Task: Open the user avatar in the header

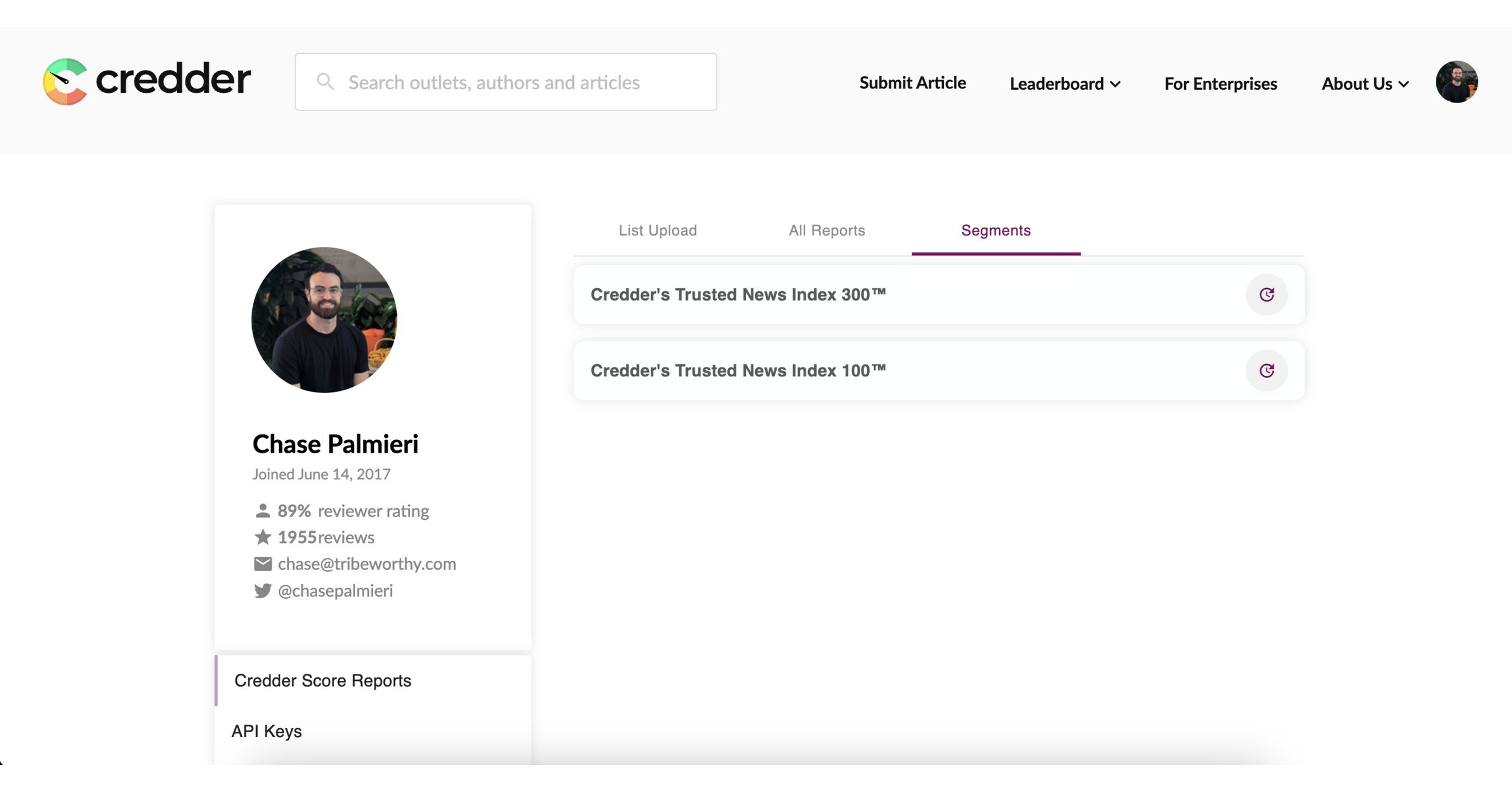Action: (1457, 82)
